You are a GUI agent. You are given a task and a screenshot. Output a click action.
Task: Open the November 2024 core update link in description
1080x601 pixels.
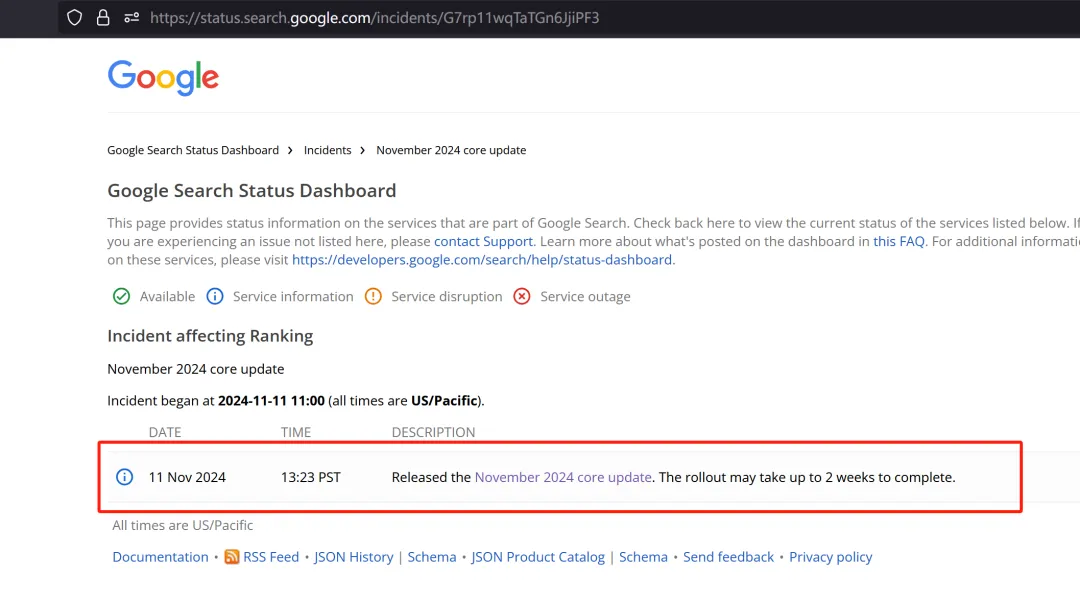[x=563, y=477]
